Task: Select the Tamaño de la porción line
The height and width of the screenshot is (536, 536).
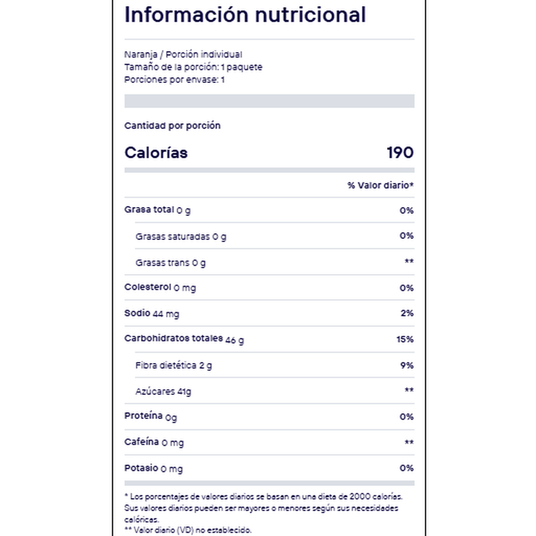Action: (193, 67)
